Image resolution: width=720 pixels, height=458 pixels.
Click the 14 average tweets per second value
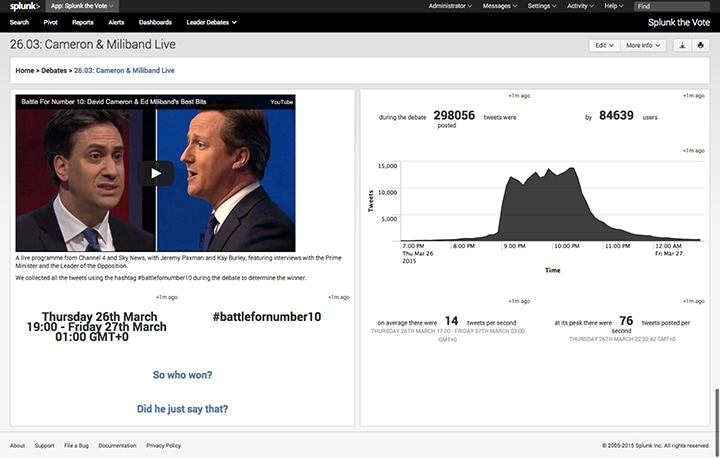(451, 321)
